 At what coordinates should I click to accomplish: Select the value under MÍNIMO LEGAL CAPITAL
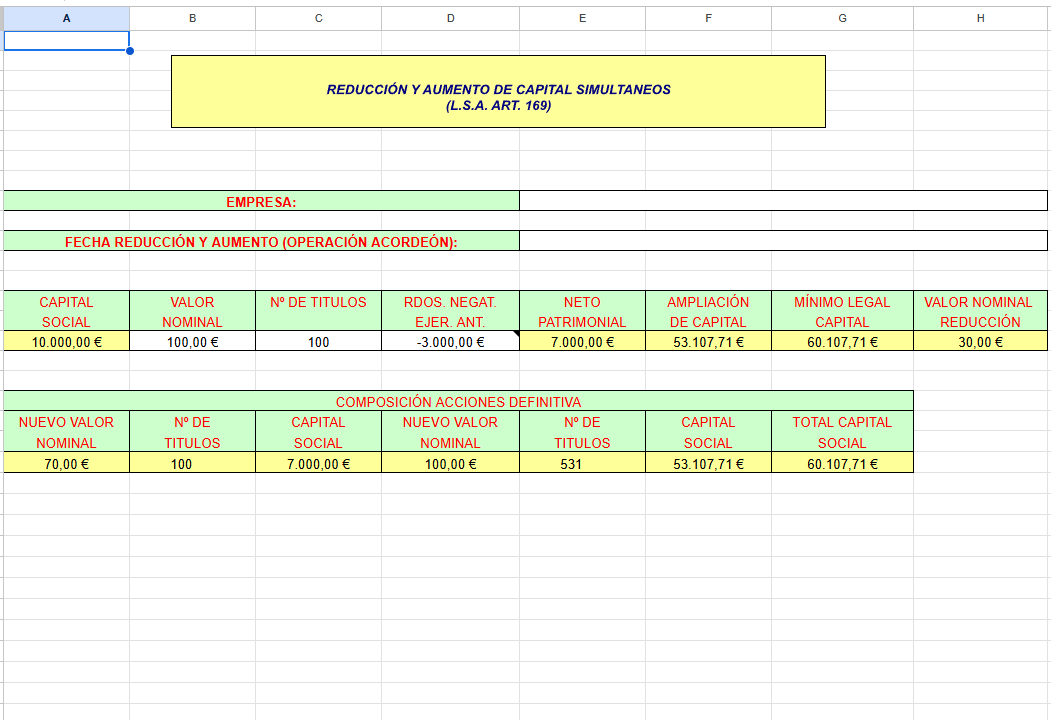pos(842,342)
